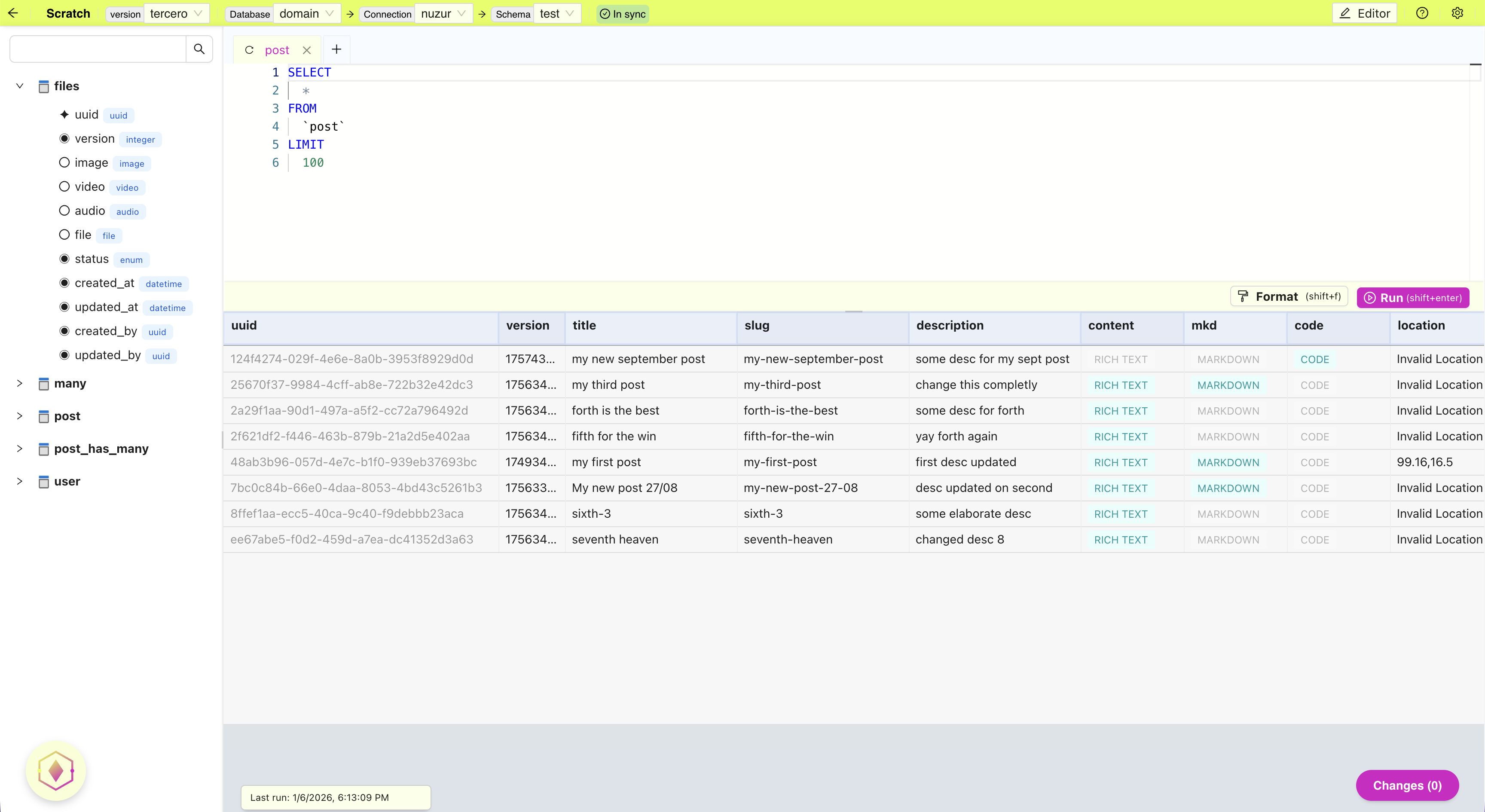Open the Schema test dropdown
This screenshot has height=812, width=1485.
(556, 13)
